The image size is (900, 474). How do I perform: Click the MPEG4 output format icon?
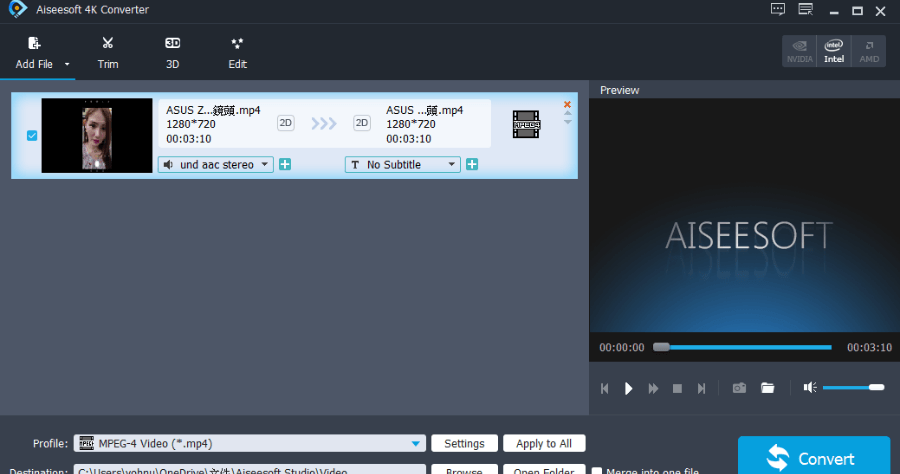(x=526, y=124)
